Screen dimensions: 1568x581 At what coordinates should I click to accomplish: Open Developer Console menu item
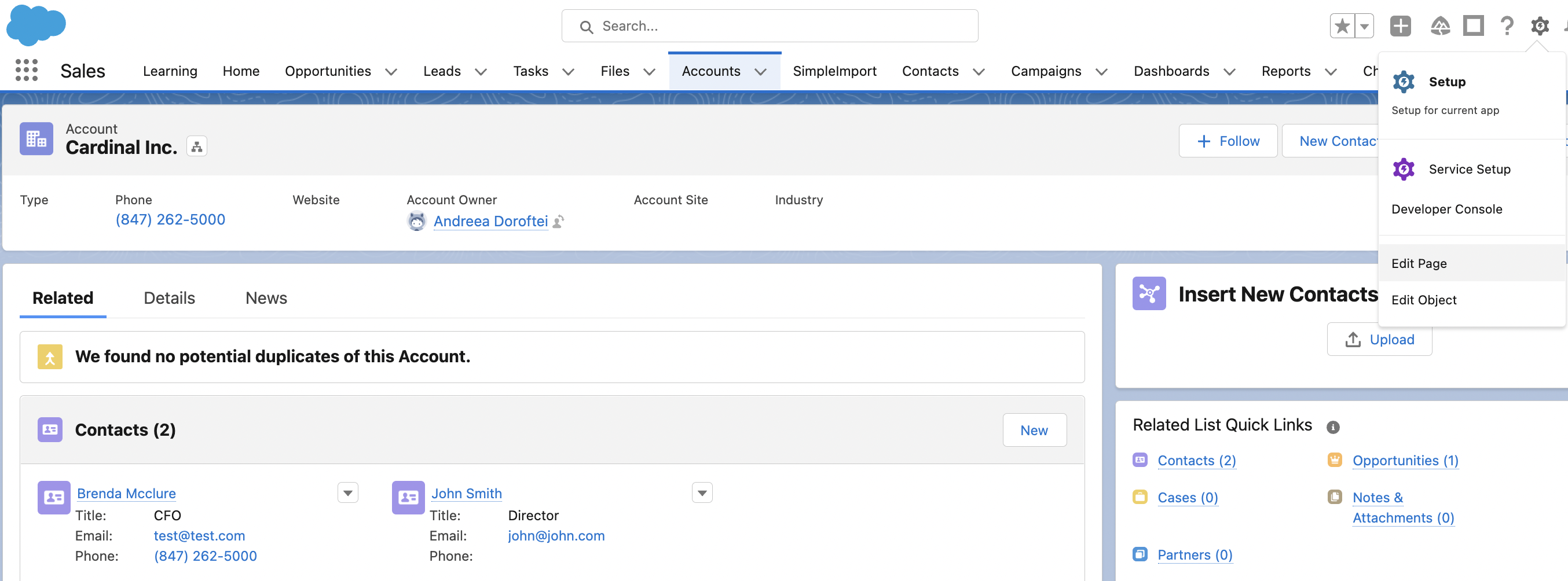pos(1472,209)
